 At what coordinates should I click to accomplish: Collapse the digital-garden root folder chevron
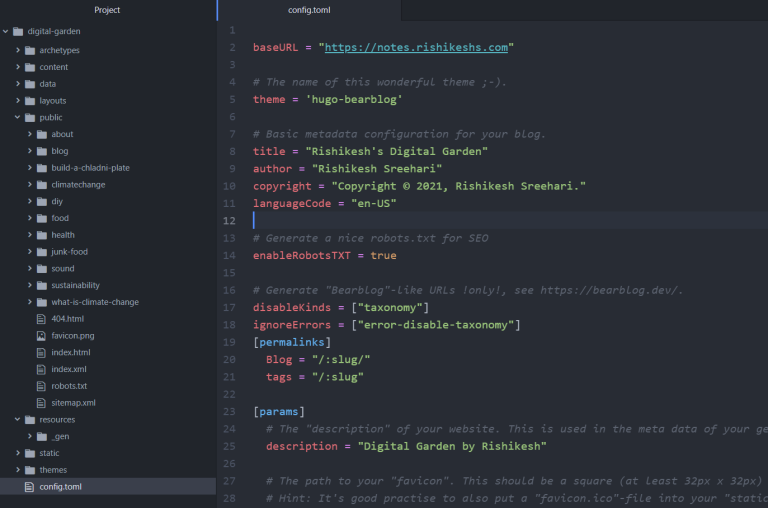(x=6, y=31)
